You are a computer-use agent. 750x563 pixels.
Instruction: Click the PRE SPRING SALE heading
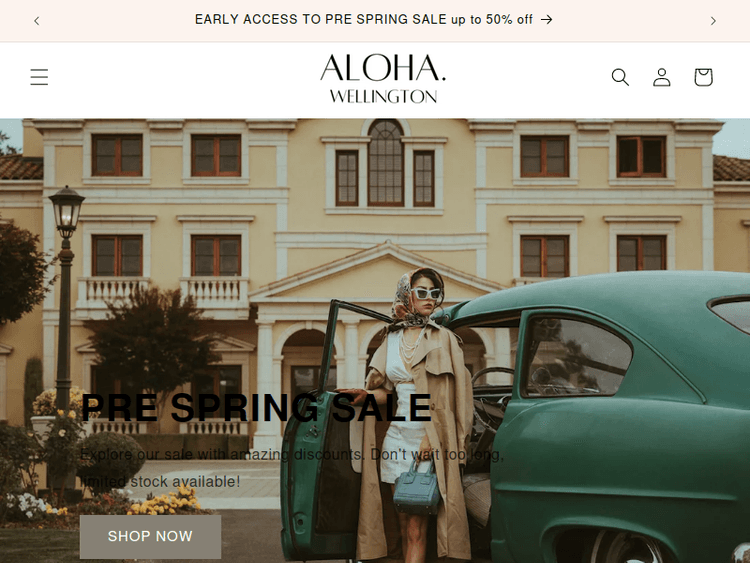256,408
